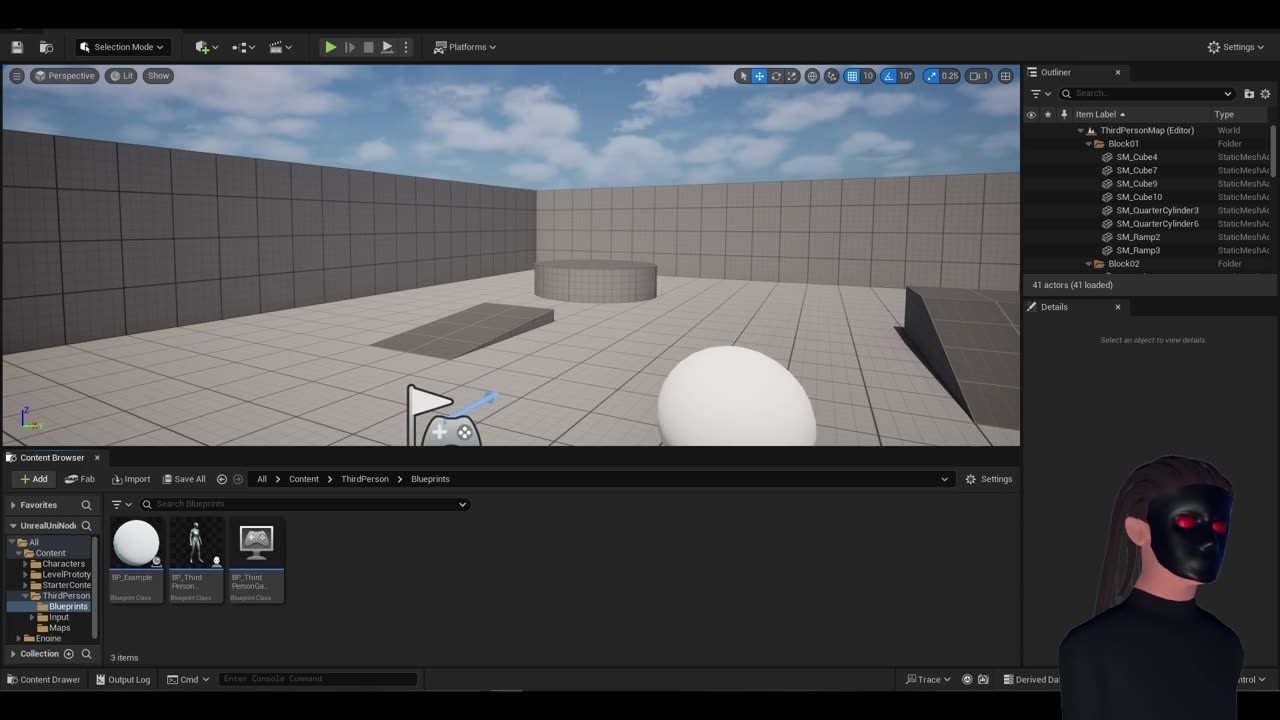Open viewport layout options icon
The width and height of the screenshot is (1280, 720).
[x=1005, y=76]
